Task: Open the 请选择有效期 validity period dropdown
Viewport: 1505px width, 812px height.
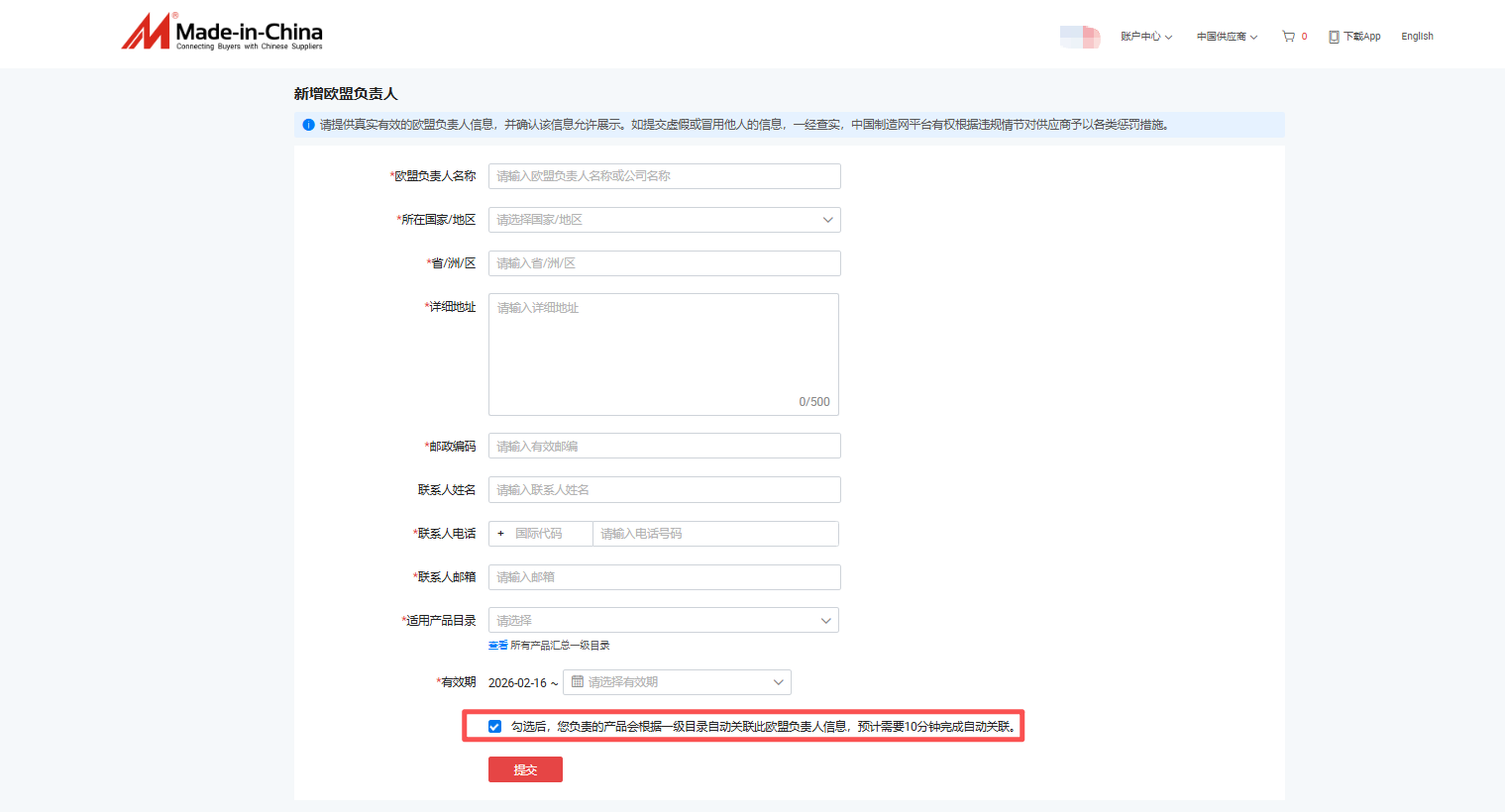Action: click(x=677, y=681)
